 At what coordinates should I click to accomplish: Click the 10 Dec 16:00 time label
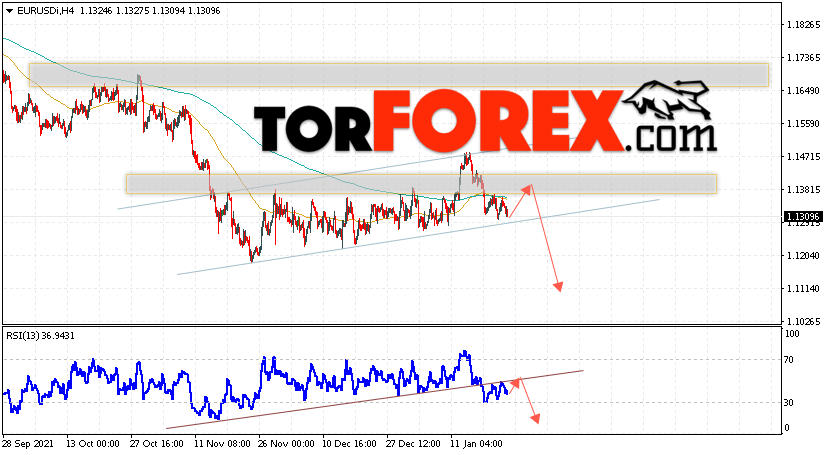tap(350, 444)
